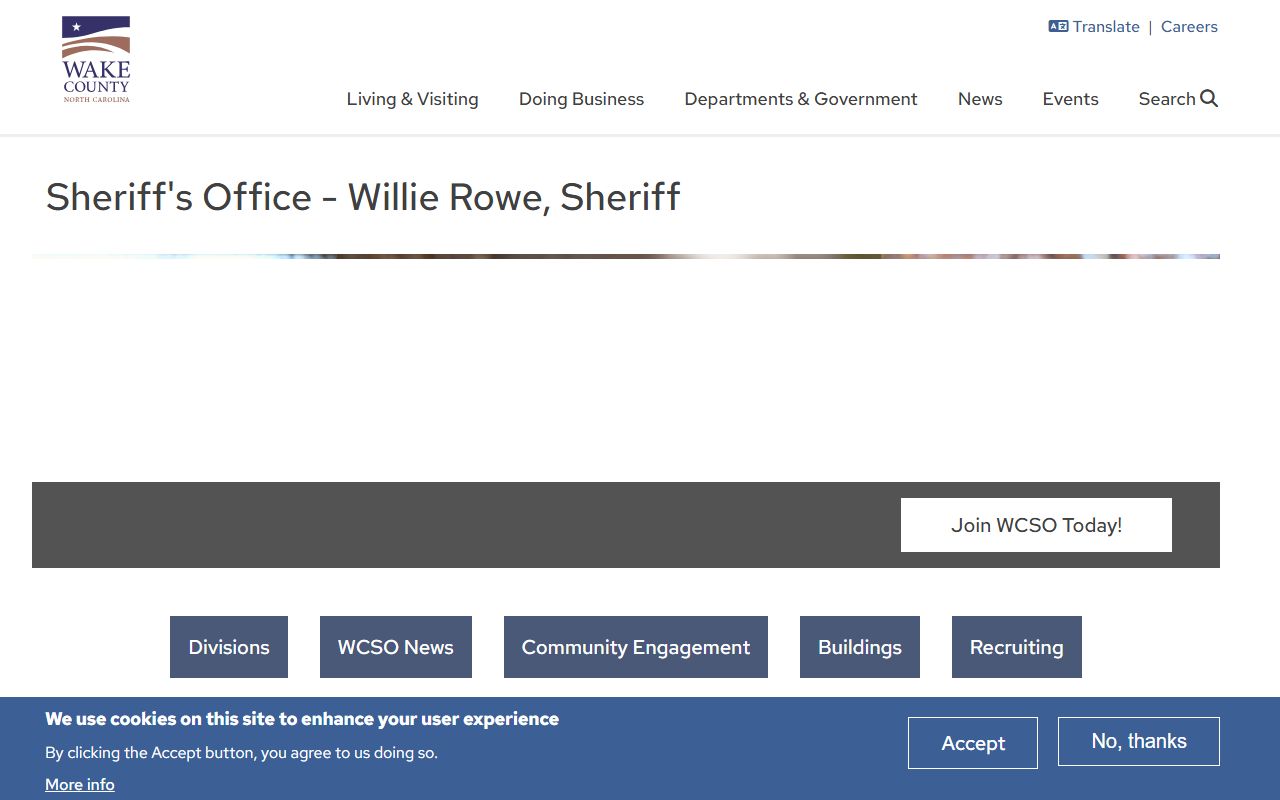Click the cookie notice headline text
Viewport: 1280px width, 800px height.
pyautogui.click(x=302, y=719)
